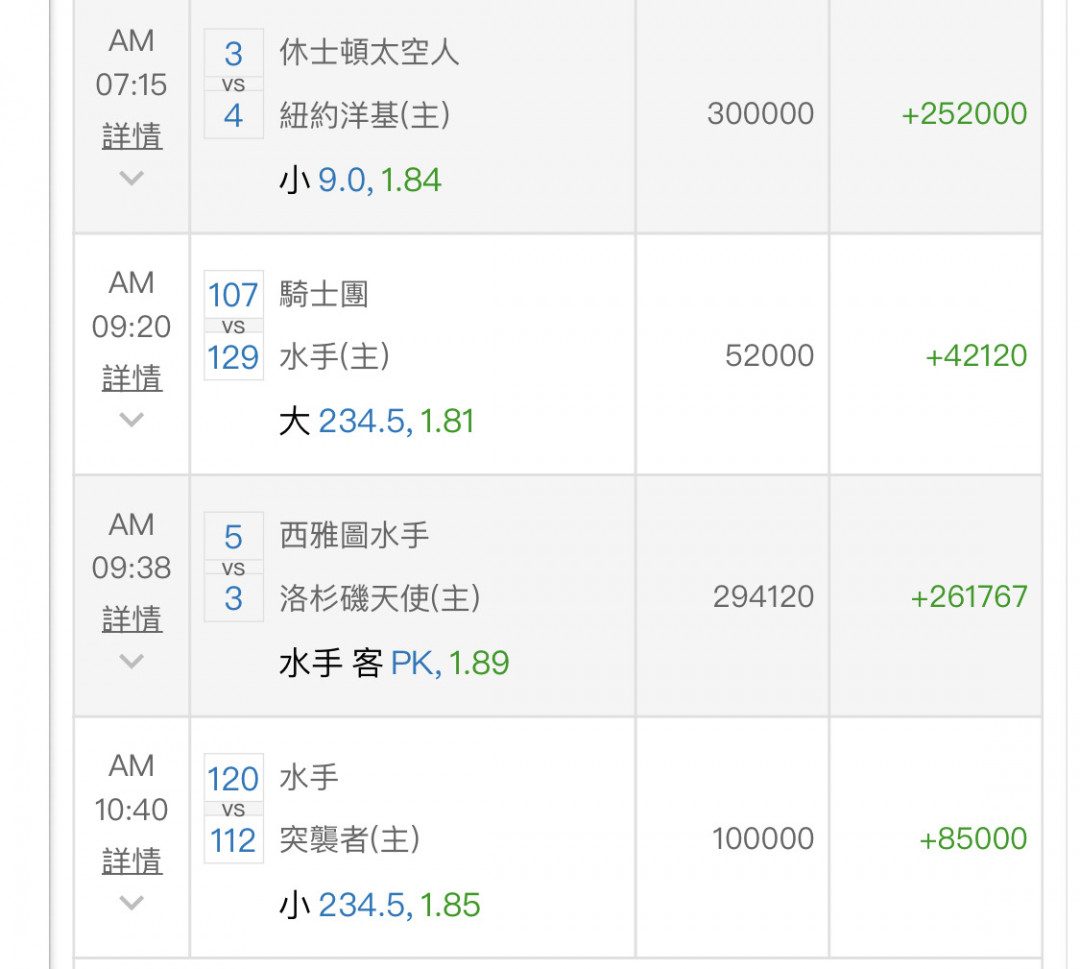The width and height of the screenshot is (1080, 969).
Task: Expand the chevron under the 09:20 game
Action: (x=132, y=419)
